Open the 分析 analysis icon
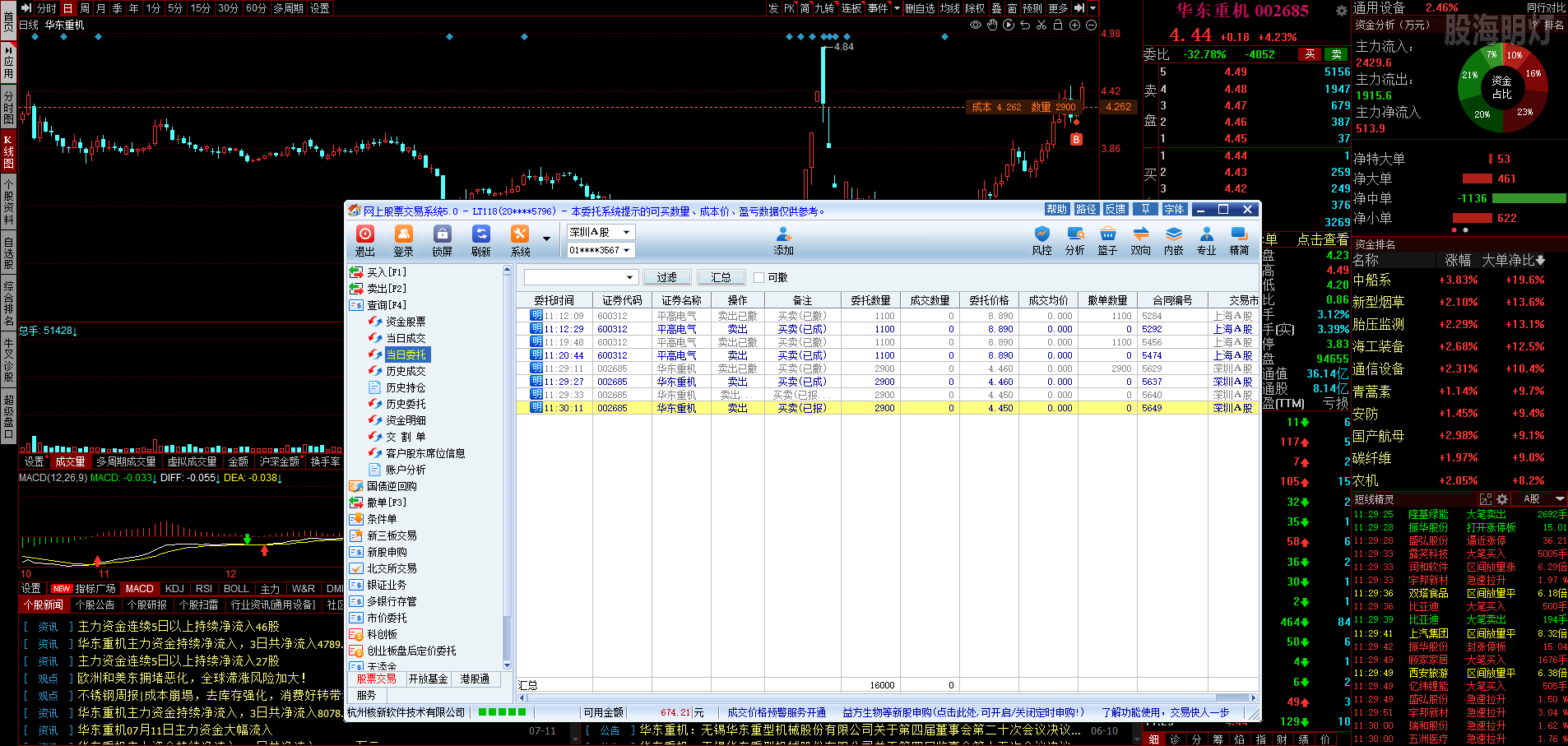 point(1074,240)
